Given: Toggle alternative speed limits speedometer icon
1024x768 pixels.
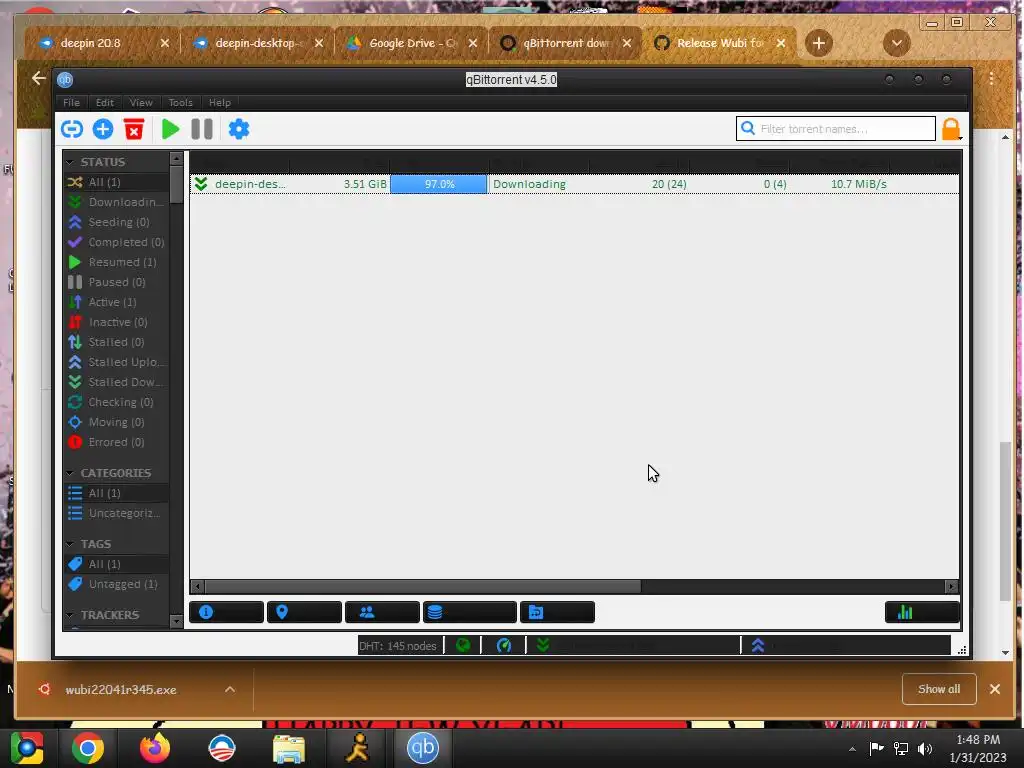Looking at the screenshot, I should click(x=504, y=646).
